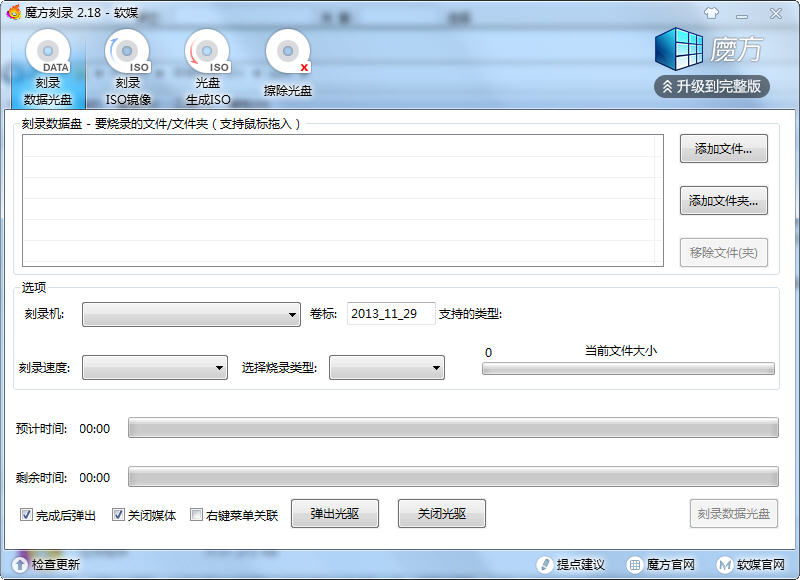Open the skin shirt icon in title bar
Viewport: 800px width, 580px height.
711,13
